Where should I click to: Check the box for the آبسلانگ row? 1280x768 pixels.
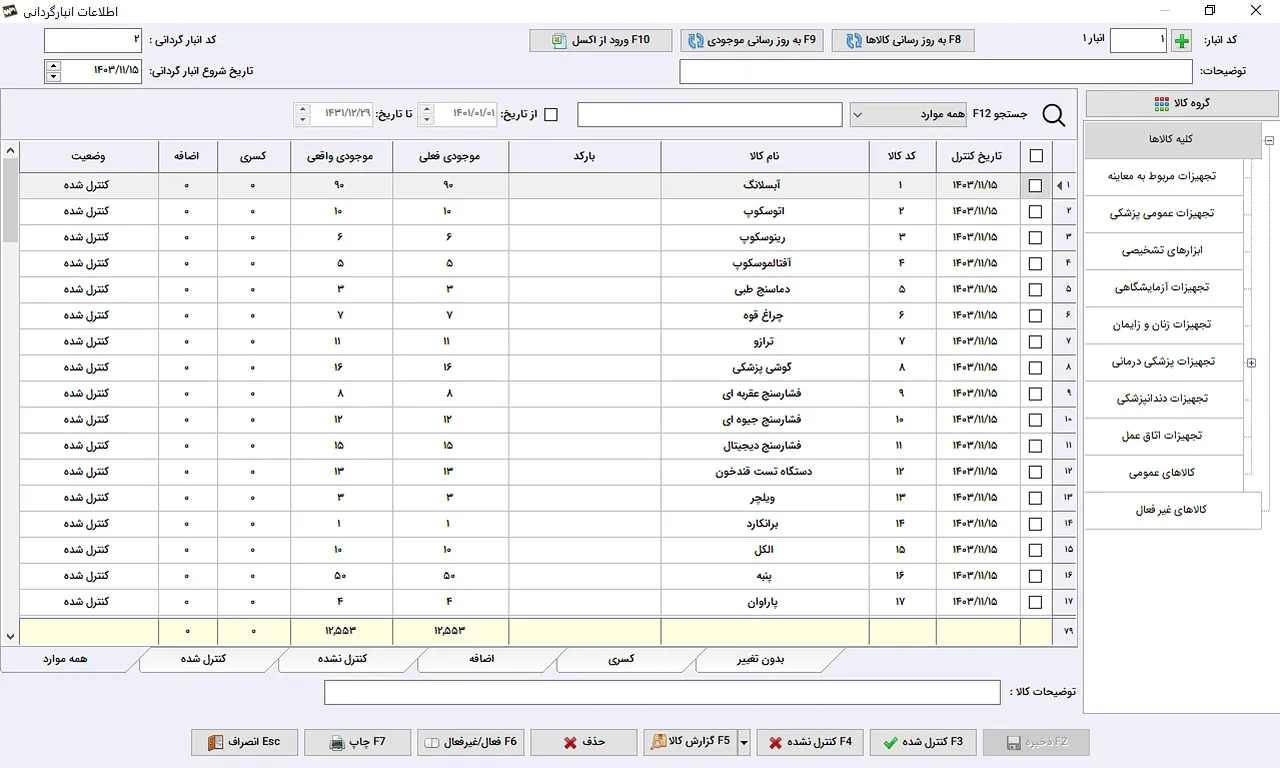[1035, 186]
